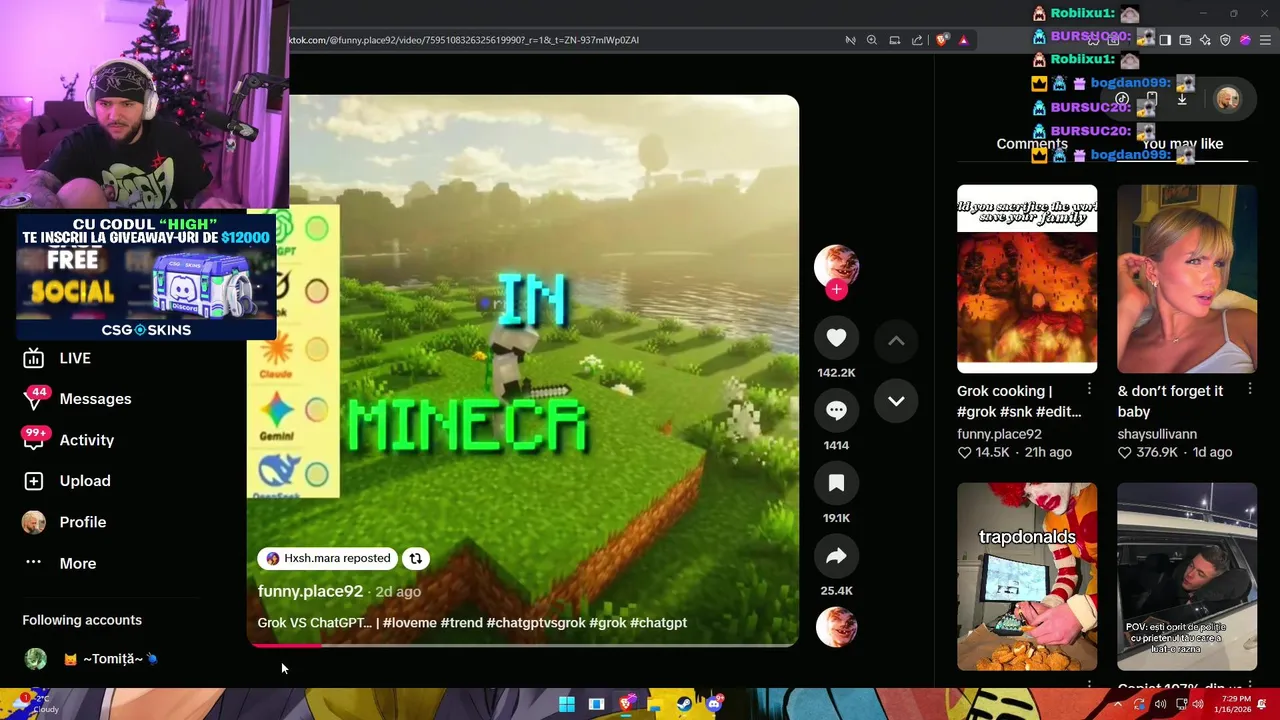Open options menu for don't forget it baby

[x=1250, y=389]
